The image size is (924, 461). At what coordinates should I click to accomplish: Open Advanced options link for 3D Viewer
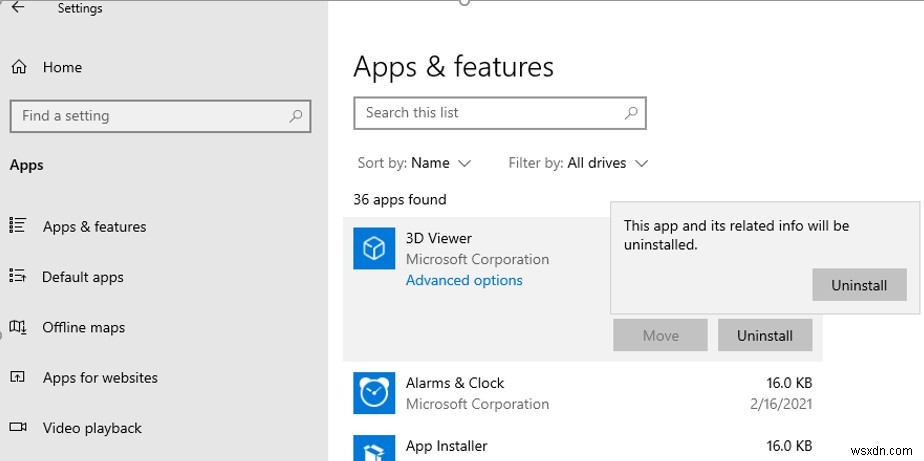pyautogui.click(x=464, y=280)
